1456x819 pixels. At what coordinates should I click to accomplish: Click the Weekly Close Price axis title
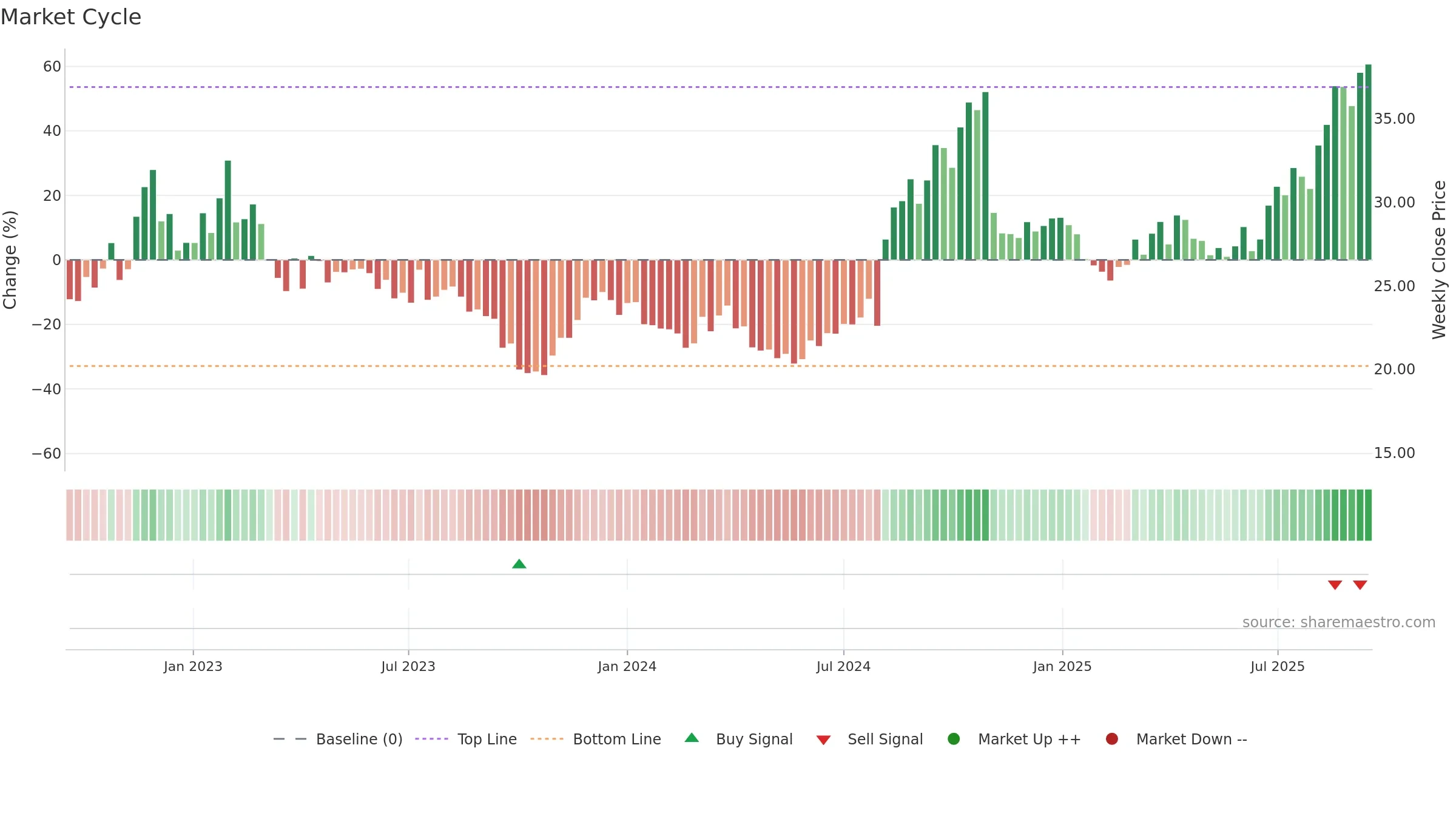pyautogui.click(x=1439, y=260)
